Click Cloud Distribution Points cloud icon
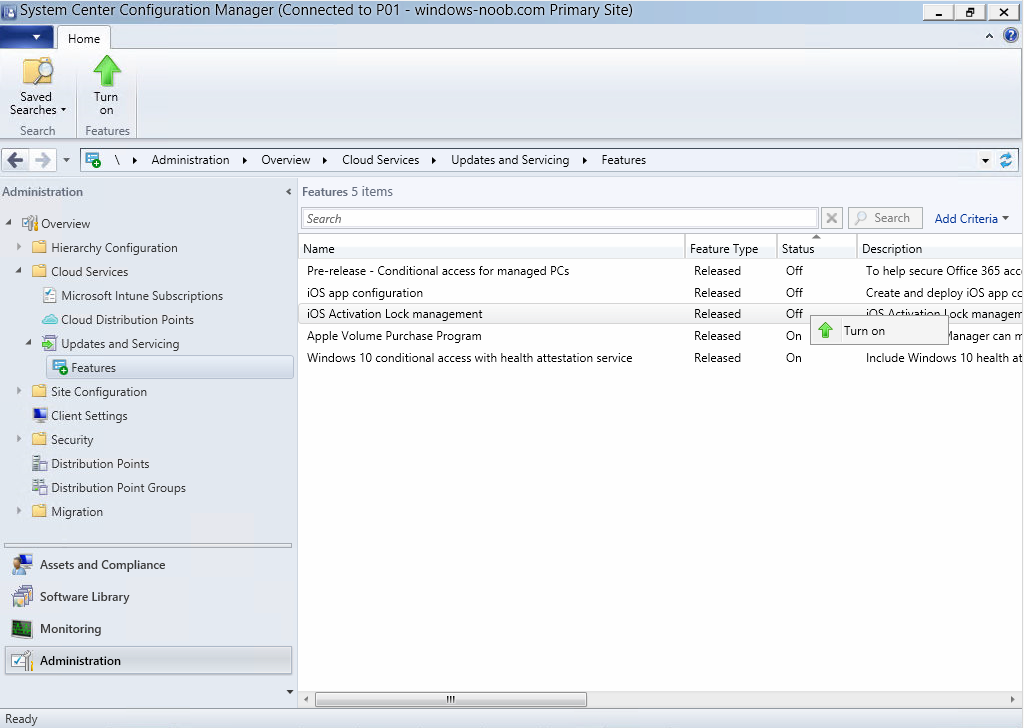This screenshot has width=1024, height=728. 50,319
